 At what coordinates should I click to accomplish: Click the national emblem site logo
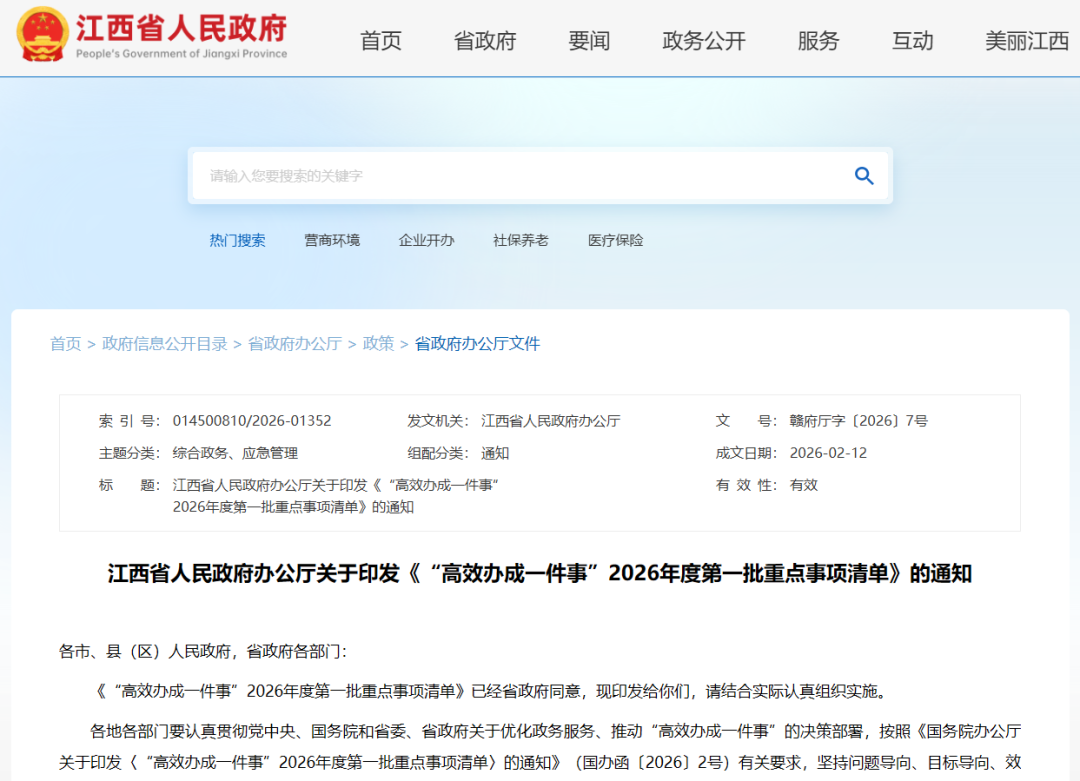pyautogui.click(x=40, y=36)
